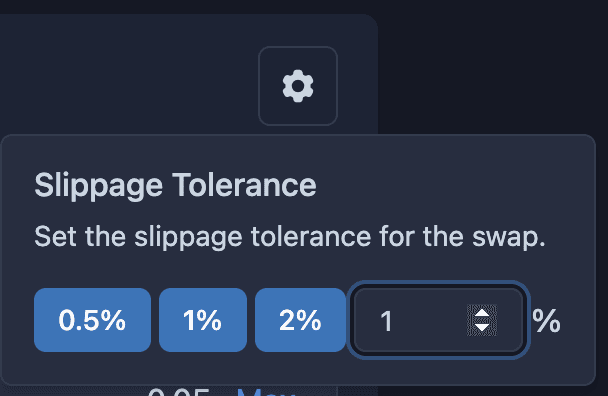Click the Slippage Tolerance heading
This screenshot has height=396, width=608.
pyautogui.click(x=175, y=185)
